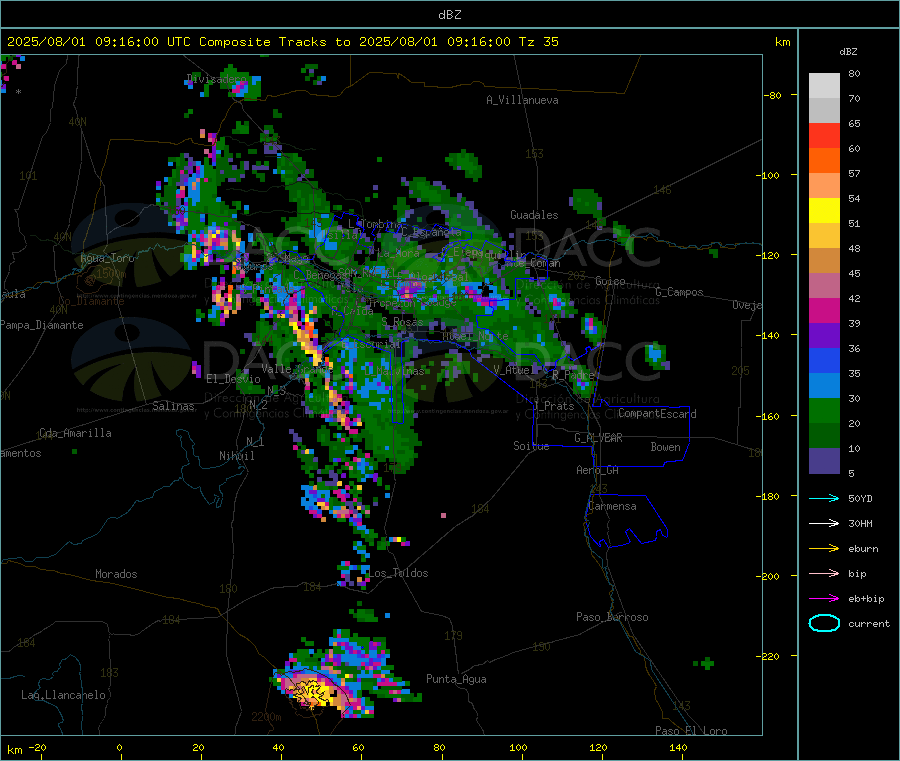This screenshot has width=900, height=761.
Task: Click the dBZ title at top center
Action: tap(449, 15)
